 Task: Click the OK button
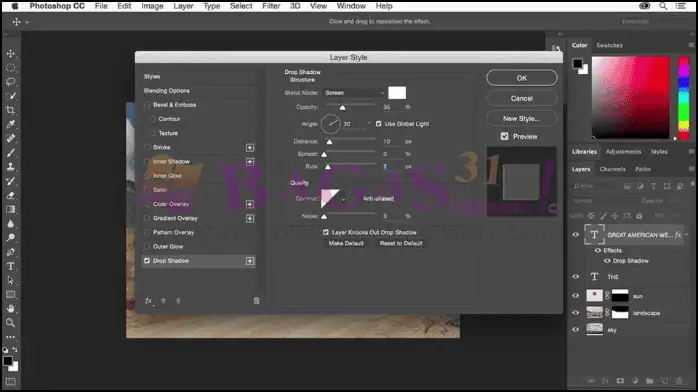point(522,78)
